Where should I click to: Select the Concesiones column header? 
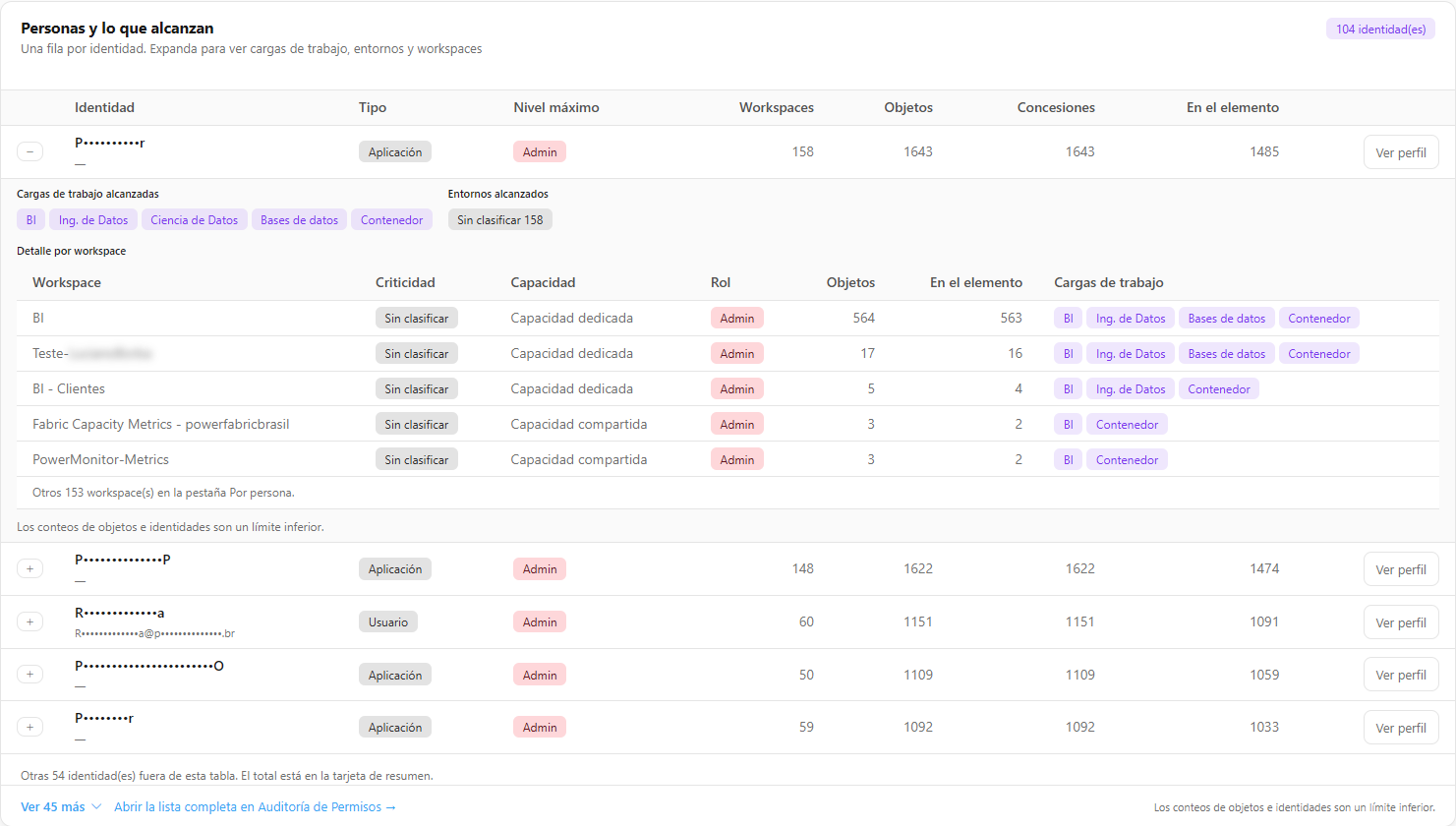[x=1056, y=107]
